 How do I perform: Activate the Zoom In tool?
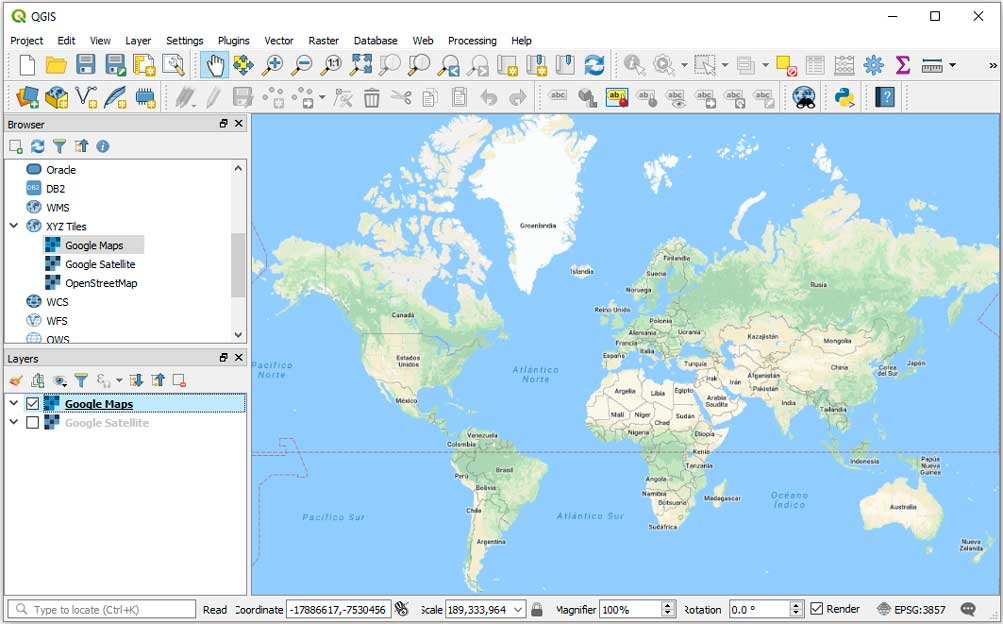(272, 66)
